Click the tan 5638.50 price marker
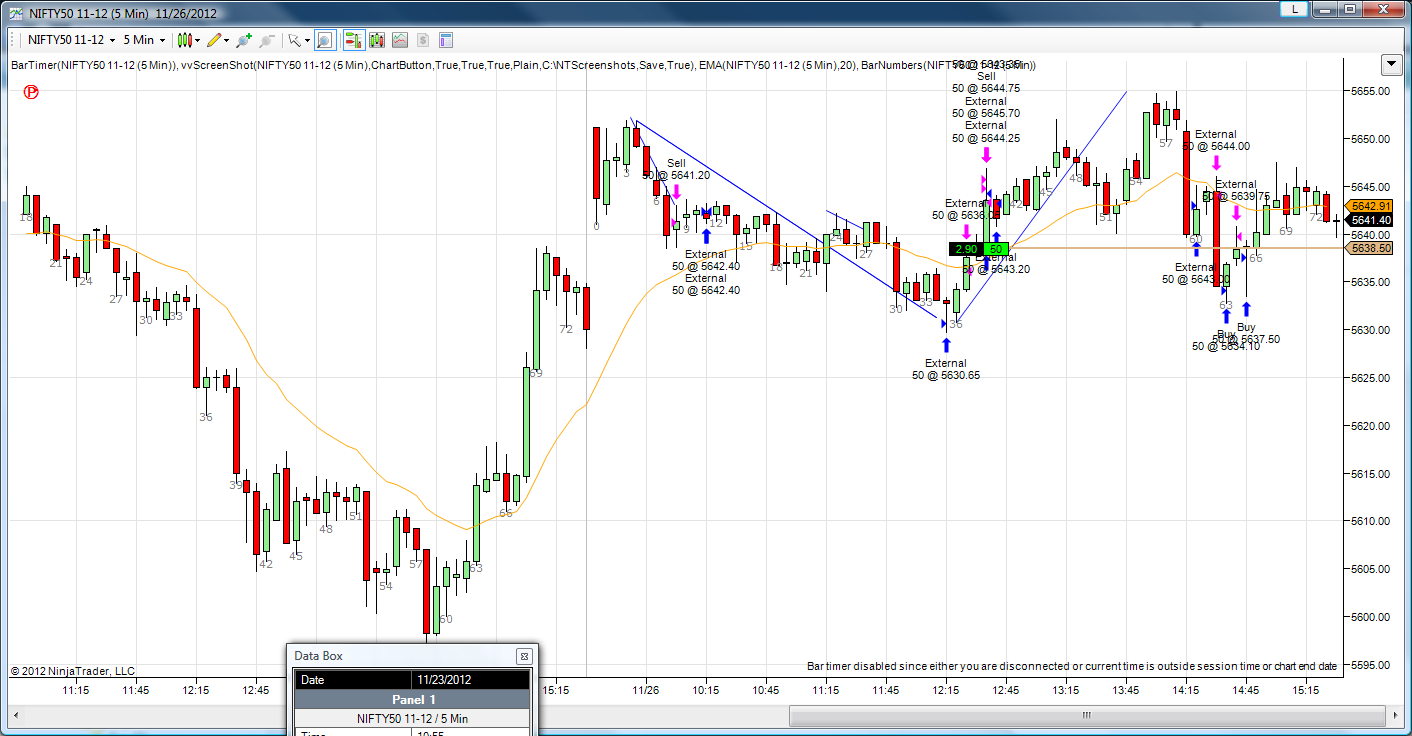Viewport: 1412px width, 736px height. pyautogui.click(x=1370, y=248)
